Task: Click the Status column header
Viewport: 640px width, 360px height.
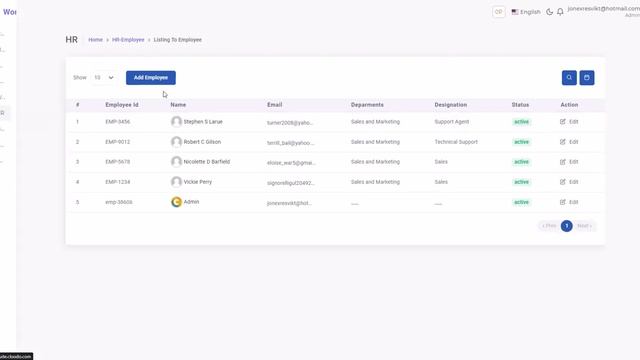Action: pos(520,105)
